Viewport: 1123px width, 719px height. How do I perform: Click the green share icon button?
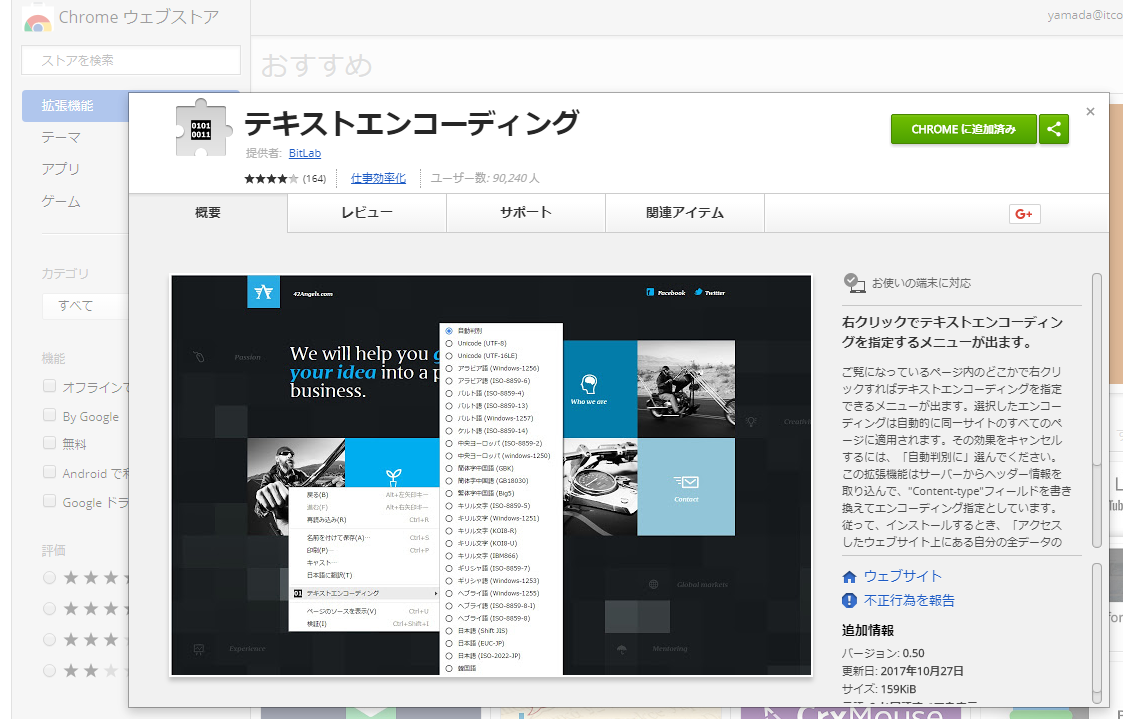click(1054, 129)
